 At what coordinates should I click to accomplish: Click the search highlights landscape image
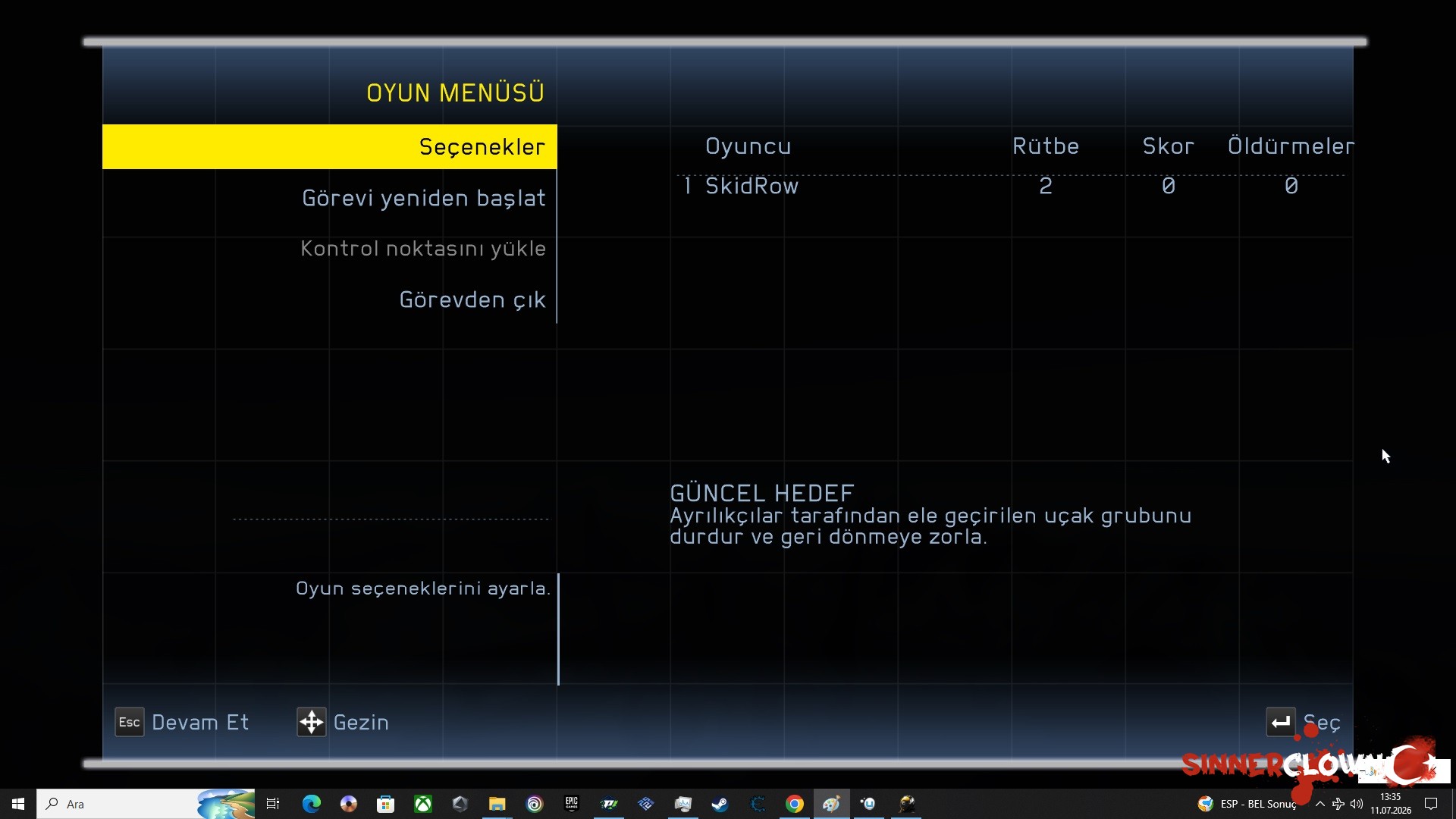(x=226, y=804)
